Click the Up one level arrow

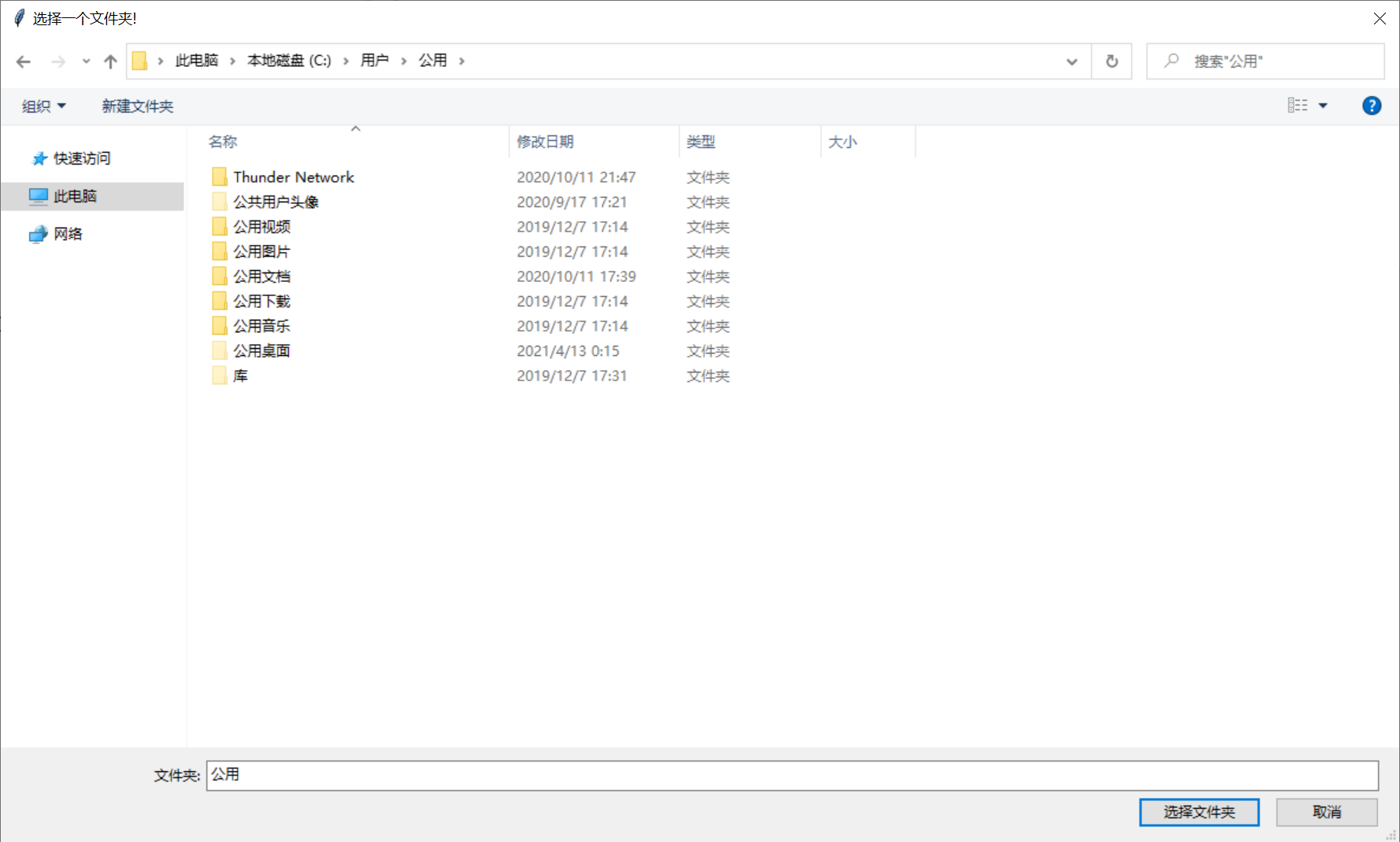(110, 61)
